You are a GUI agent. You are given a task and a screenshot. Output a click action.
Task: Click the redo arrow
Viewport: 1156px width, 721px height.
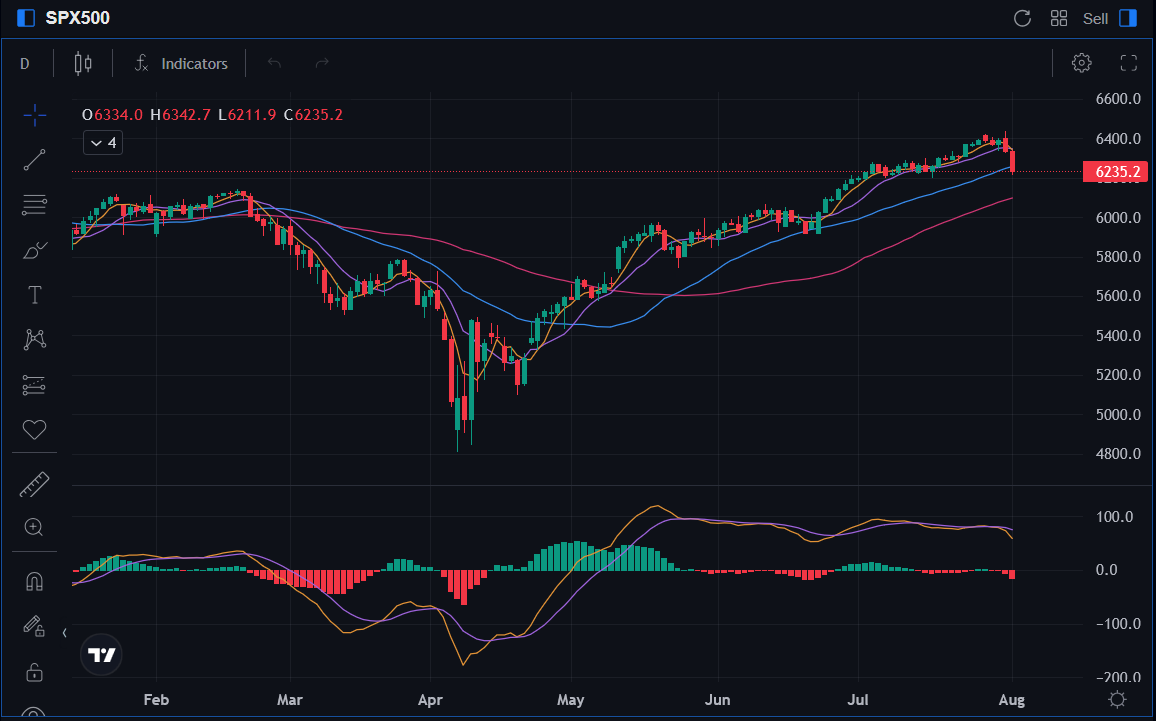tap(322, 63)
